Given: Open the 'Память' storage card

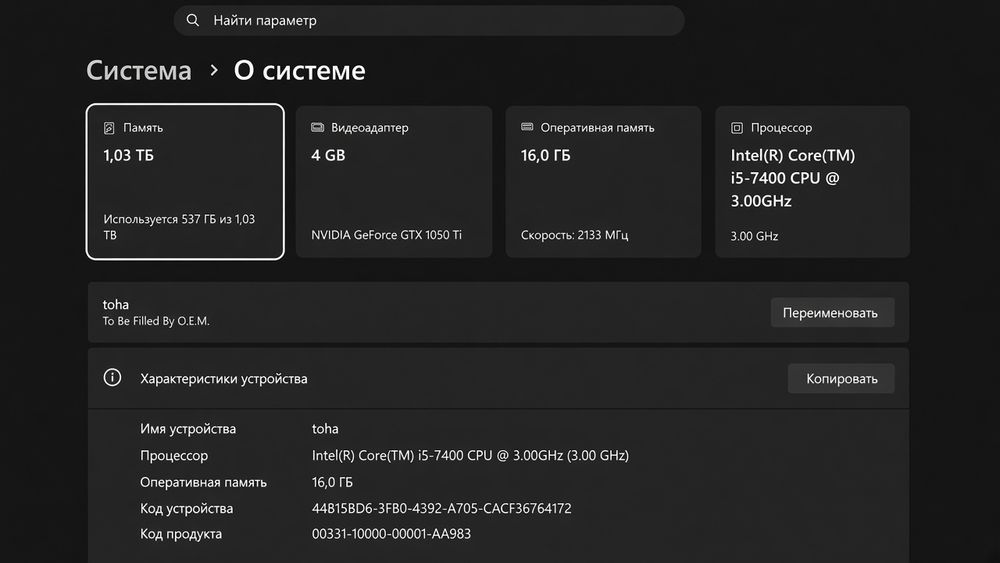Looking at the screenshot, I should [x=185, y=182].
